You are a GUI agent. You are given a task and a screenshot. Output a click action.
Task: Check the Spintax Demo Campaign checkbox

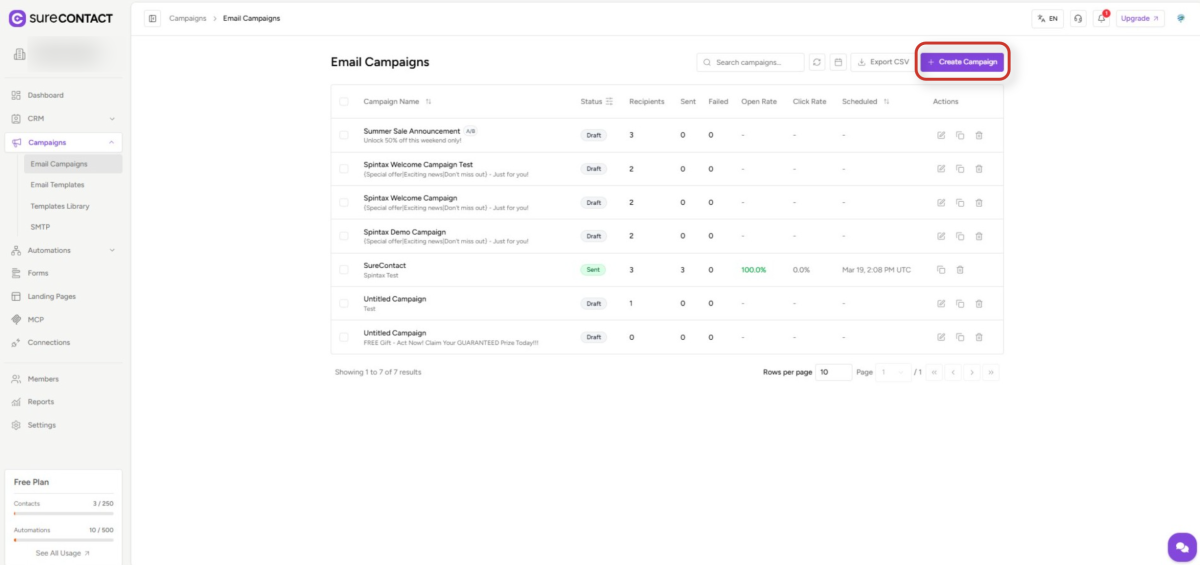344,236
